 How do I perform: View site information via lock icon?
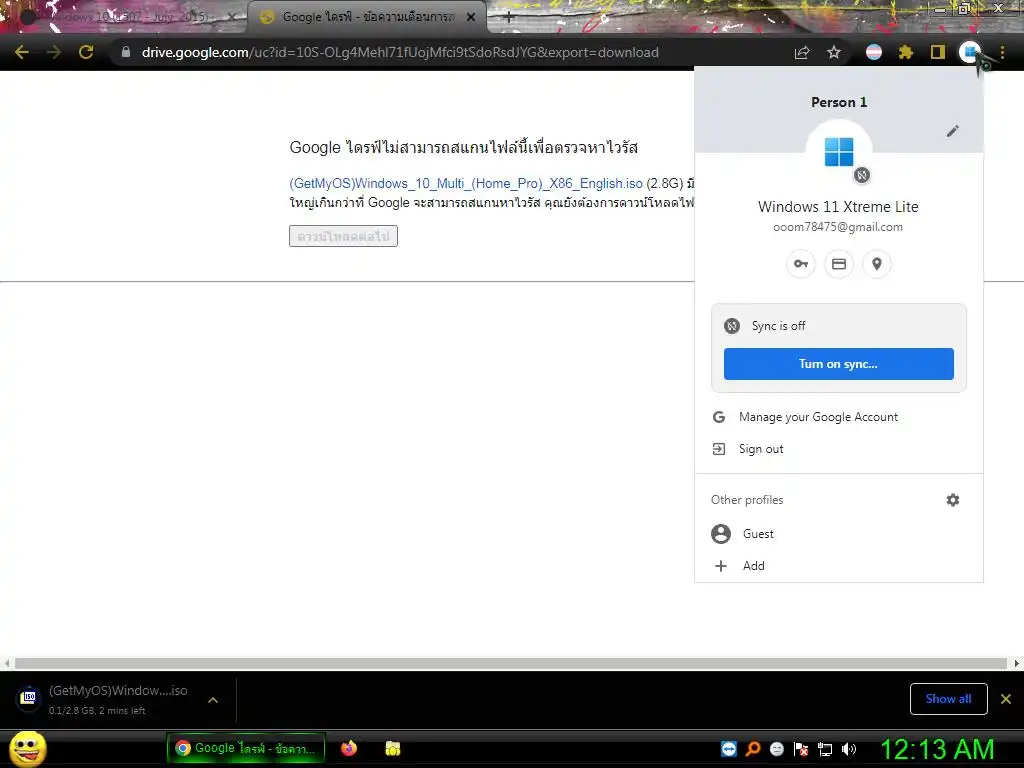pyautogui.click(x=126, y=52)
